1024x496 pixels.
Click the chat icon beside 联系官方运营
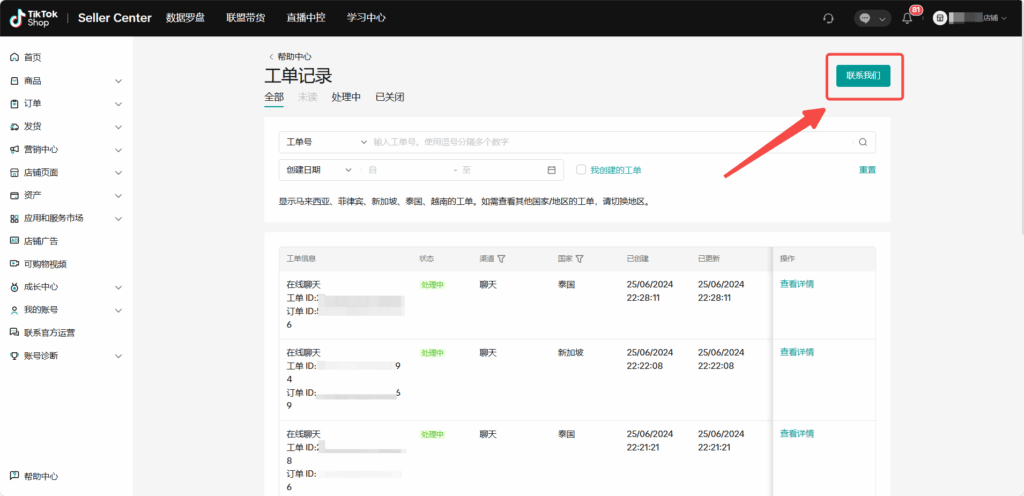click(14, 333)
